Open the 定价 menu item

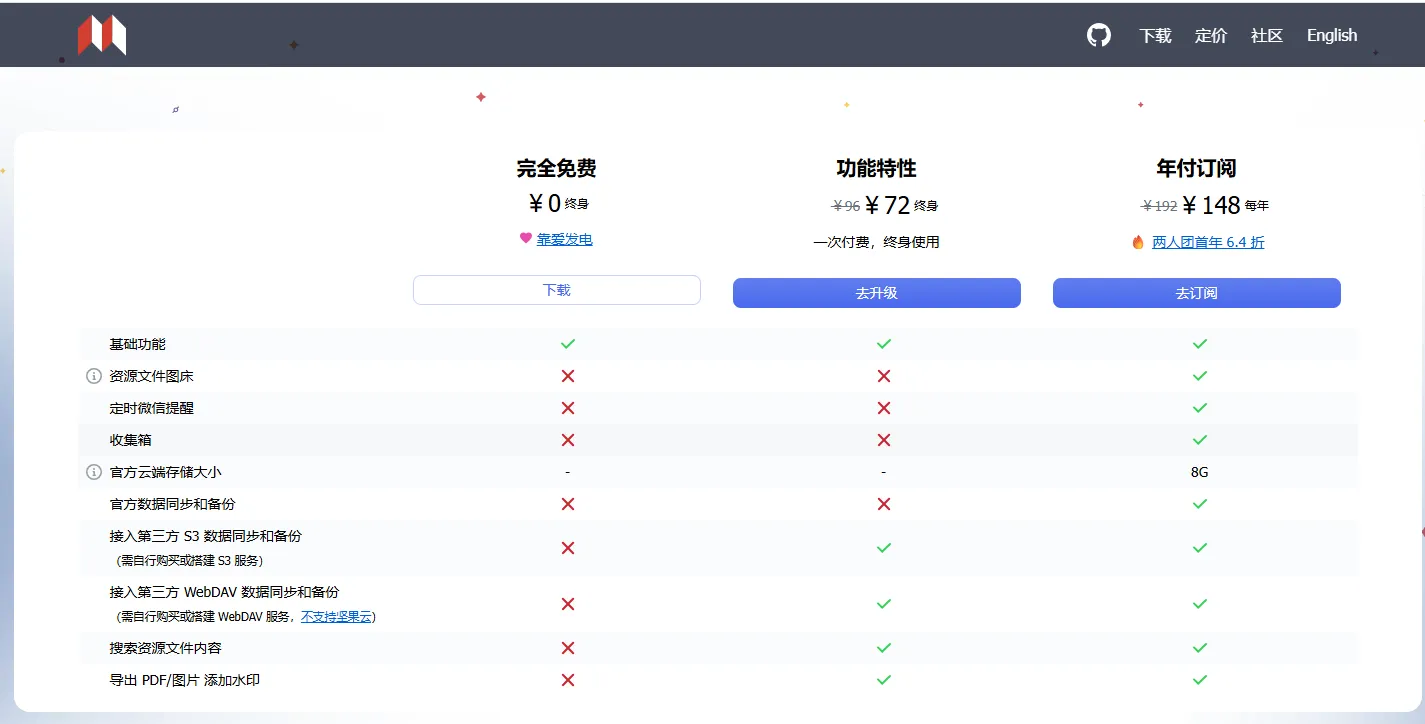(x=1211, y=35)
